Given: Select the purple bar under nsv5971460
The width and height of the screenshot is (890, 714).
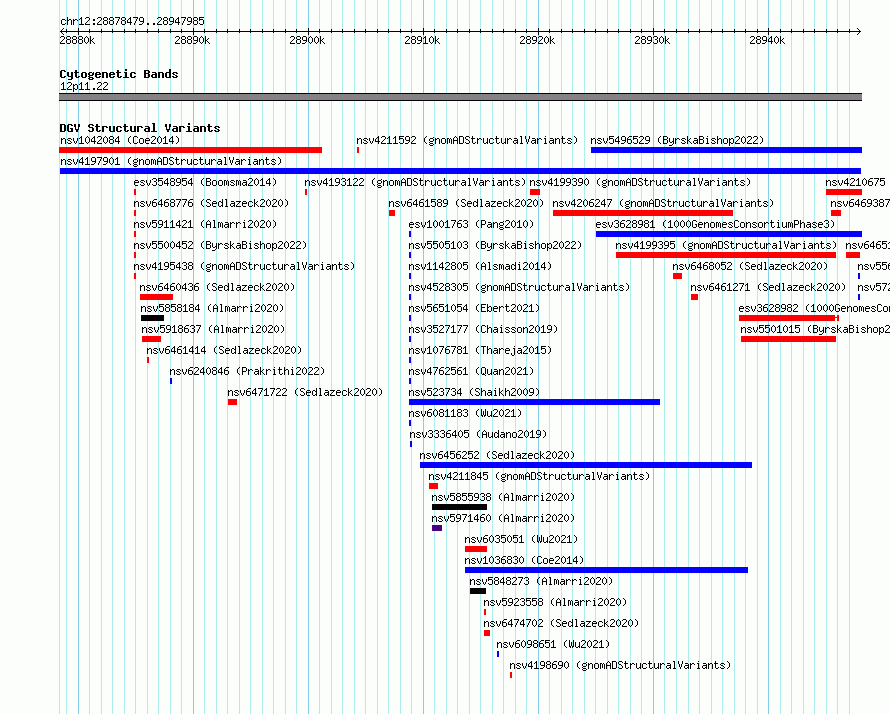Looking at the screenshot, I should 436,528.
